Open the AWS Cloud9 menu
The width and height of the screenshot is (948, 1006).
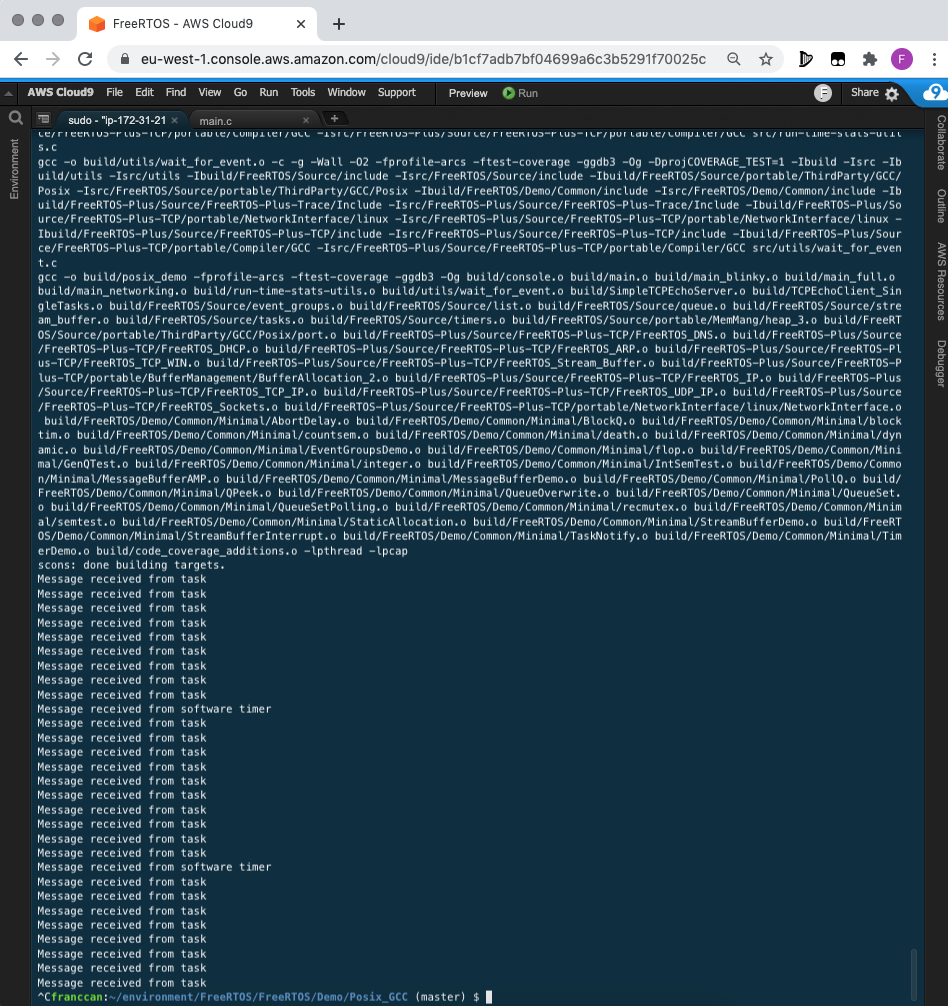coord(60,92)
